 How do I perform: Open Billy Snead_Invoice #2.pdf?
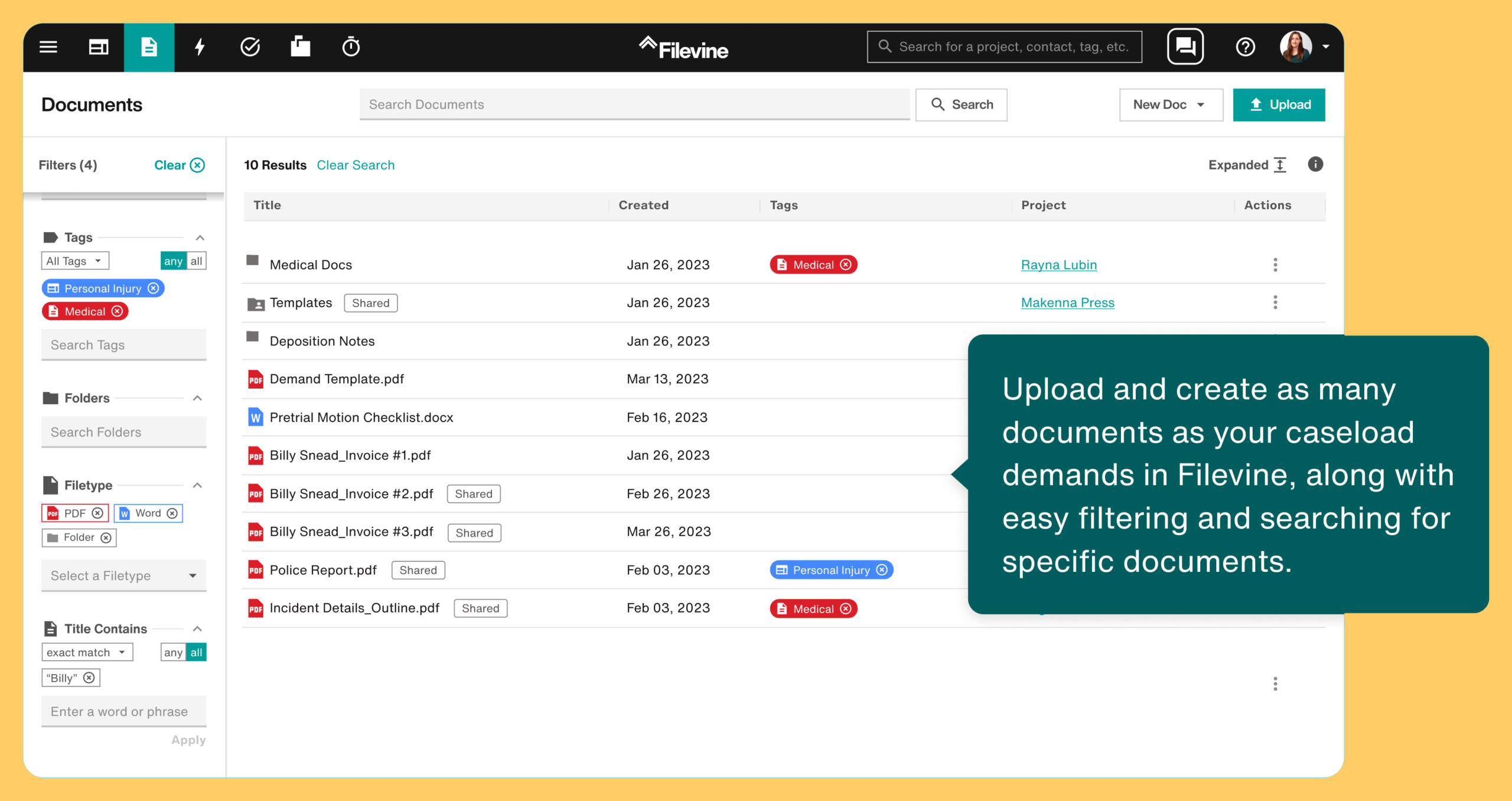coord(351,494)
